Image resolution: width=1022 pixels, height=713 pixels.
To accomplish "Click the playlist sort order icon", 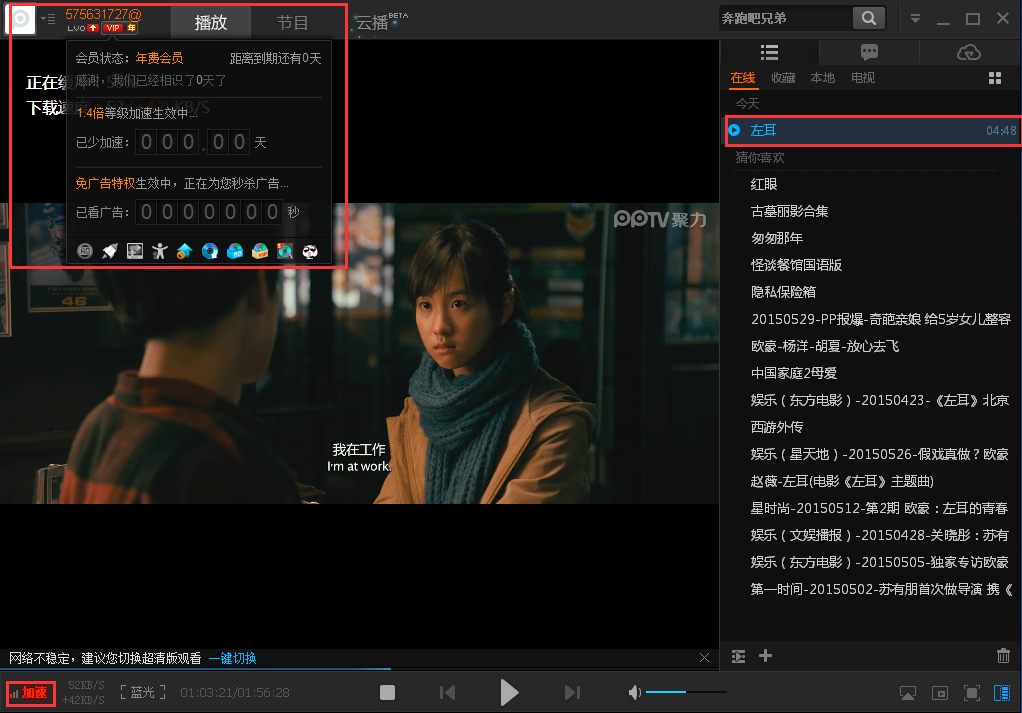I will (x=738, y=656).
